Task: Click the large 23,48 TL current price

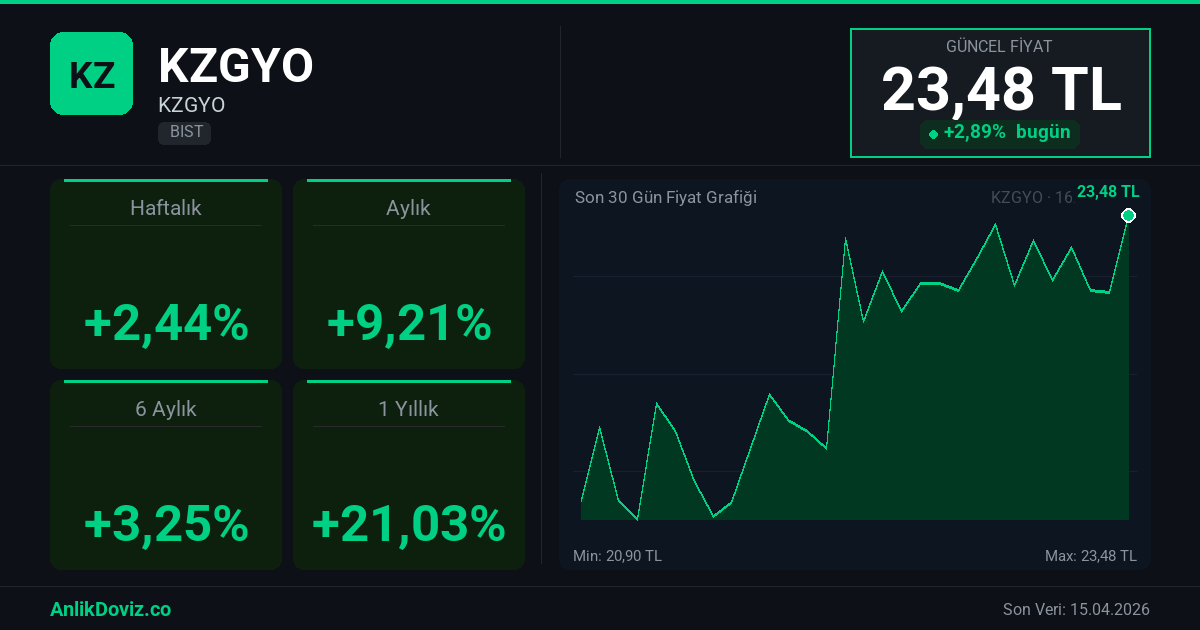Action: click(1000, 90)
